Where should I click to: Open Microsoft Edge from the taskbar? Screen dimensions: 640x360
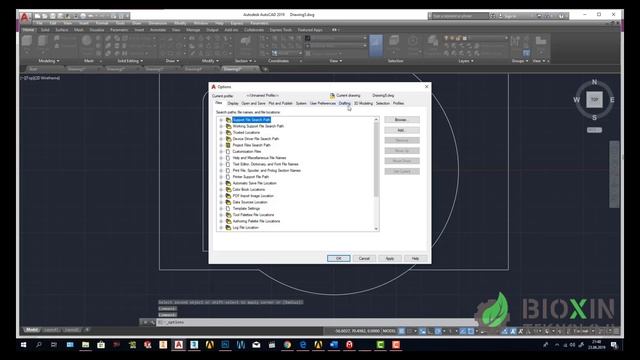click(303, 345)
